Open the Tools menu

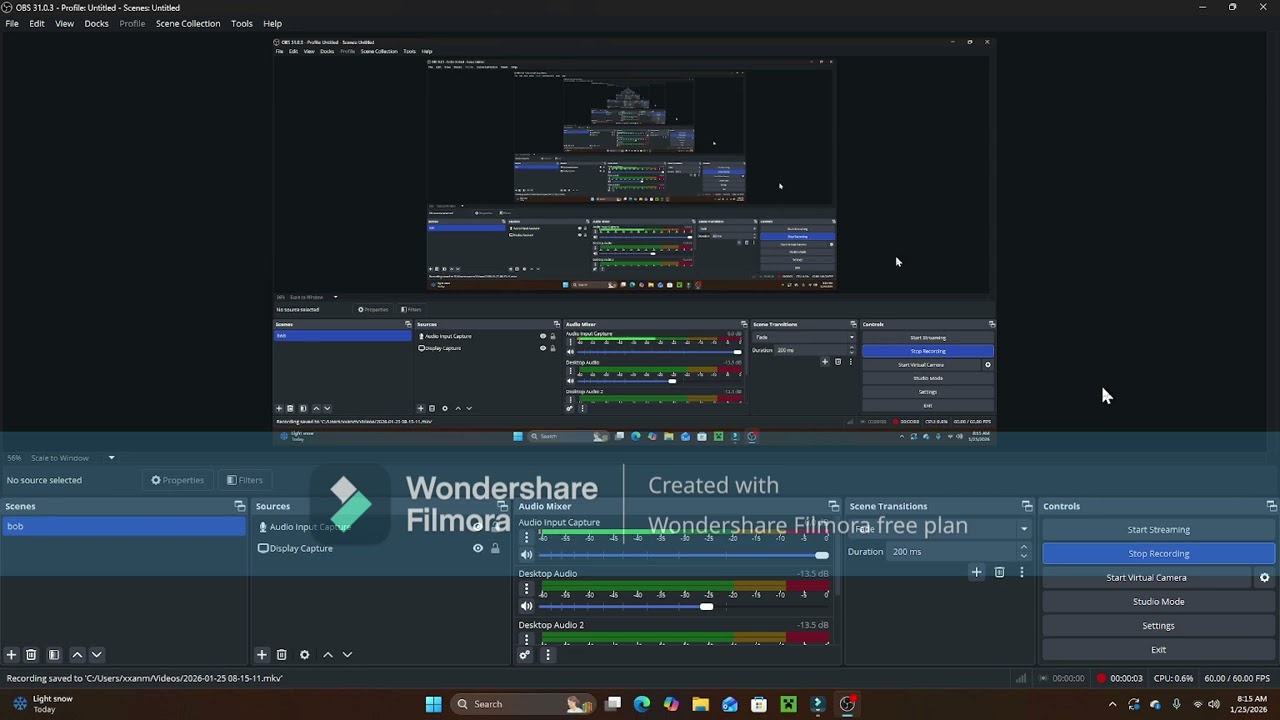[242, 23]
